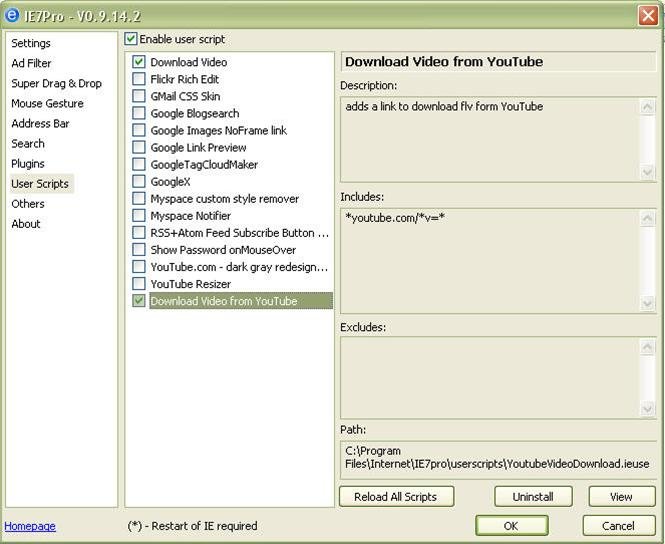665x544 pixels.
Task: Select the User Scripts section
Action: [40, 184]
